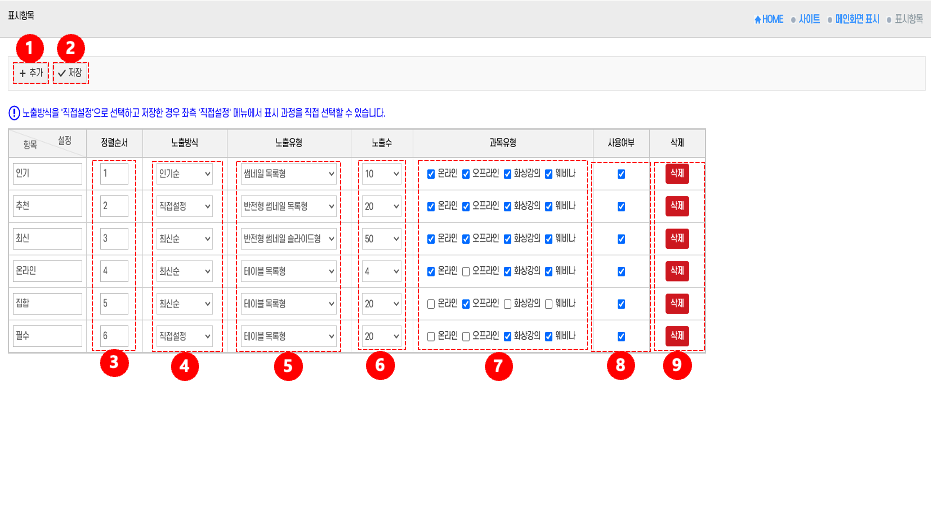The height and width of the screenshot is (523, 931).
Task: Click the 저장 (save) checkmark button
Action: tap(70, 73)
